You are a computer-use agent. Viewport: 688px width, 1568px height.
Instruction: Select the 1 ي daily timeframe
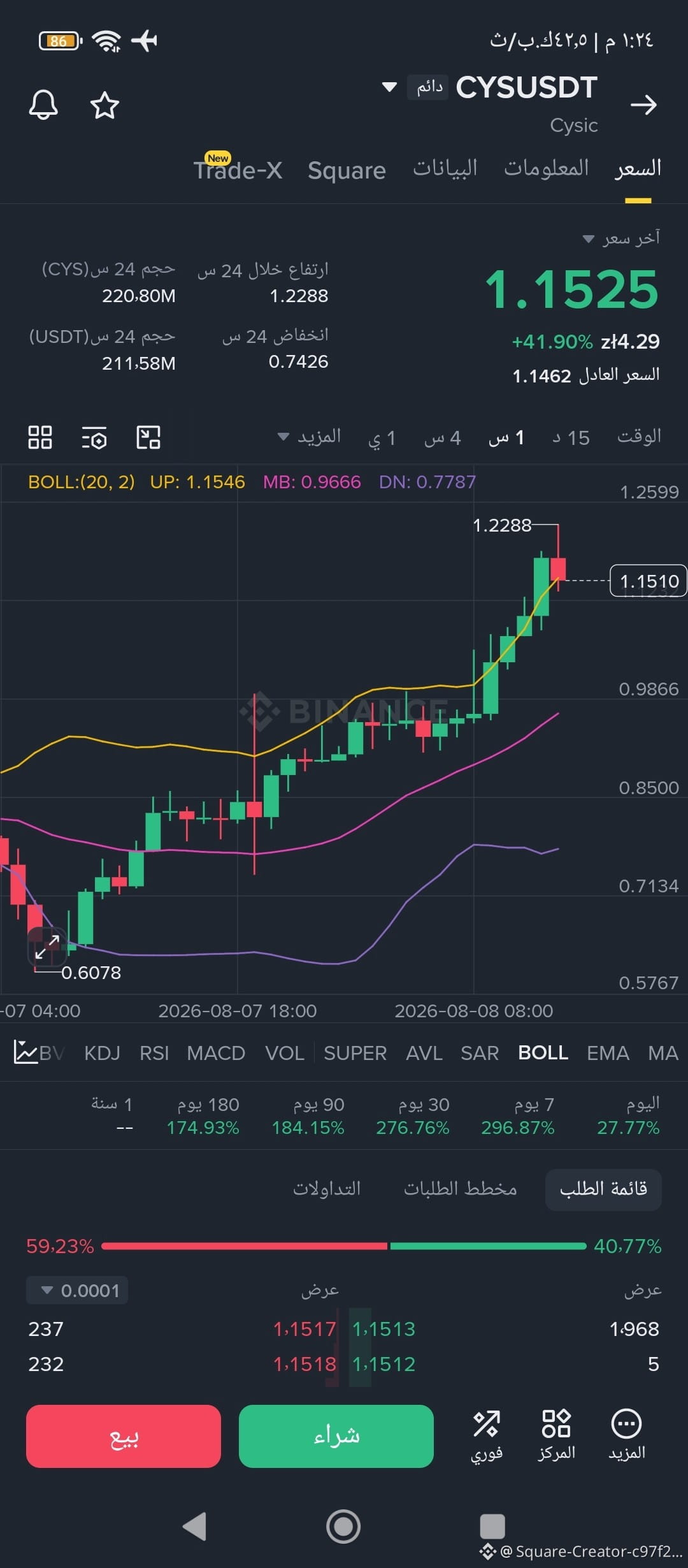(x=382, y=438)
